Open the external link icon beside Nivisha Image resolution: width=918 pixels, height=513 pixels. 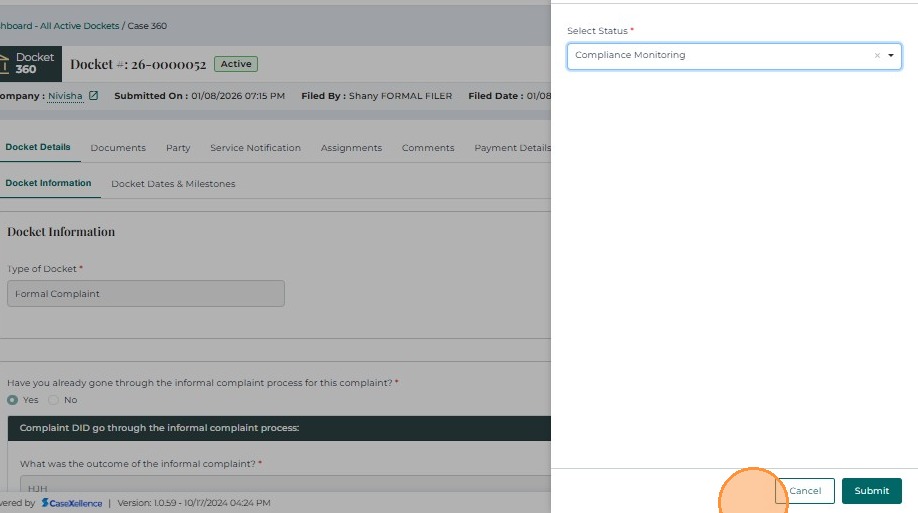pos(94,96)
